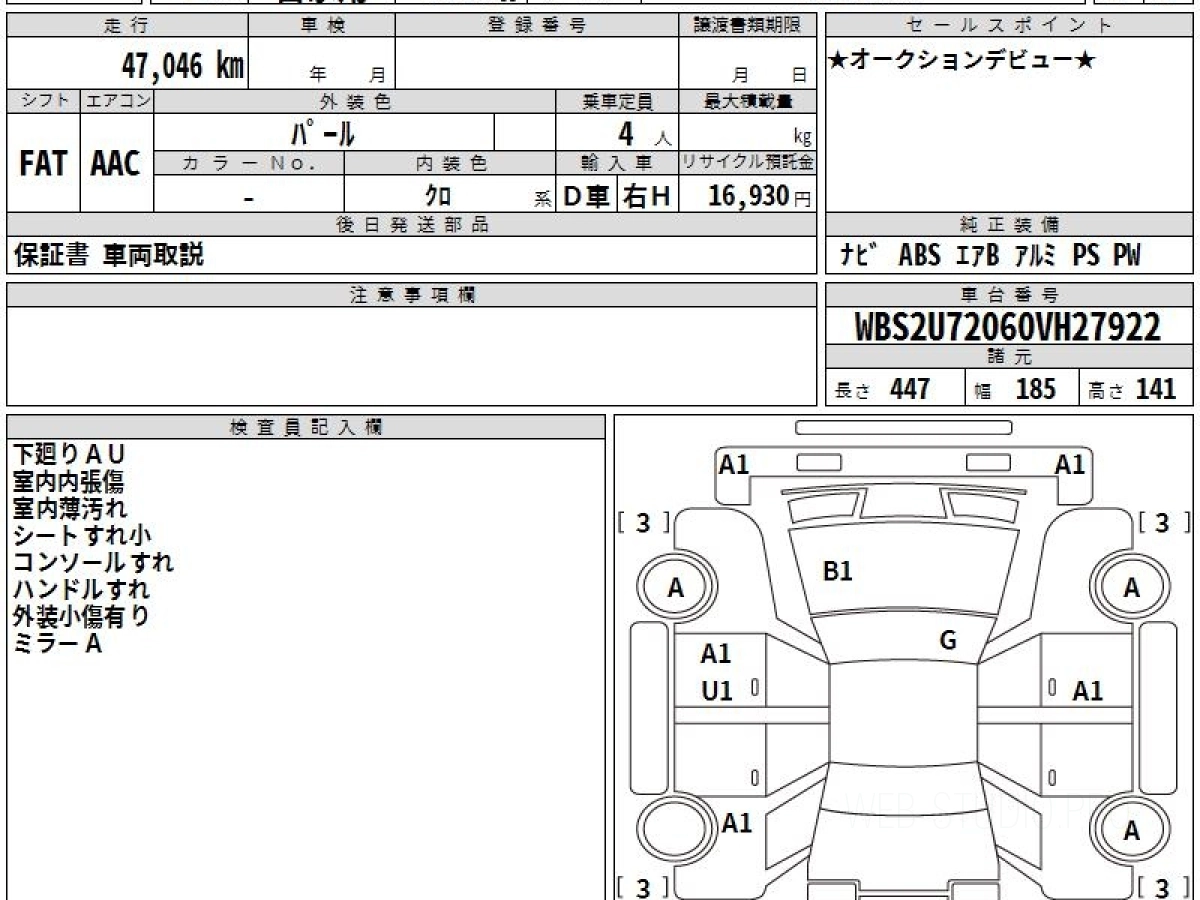1200x900 pixels.
Task: Select chassis number WBS2U72060VH27922
Action: click(1008, 327)
